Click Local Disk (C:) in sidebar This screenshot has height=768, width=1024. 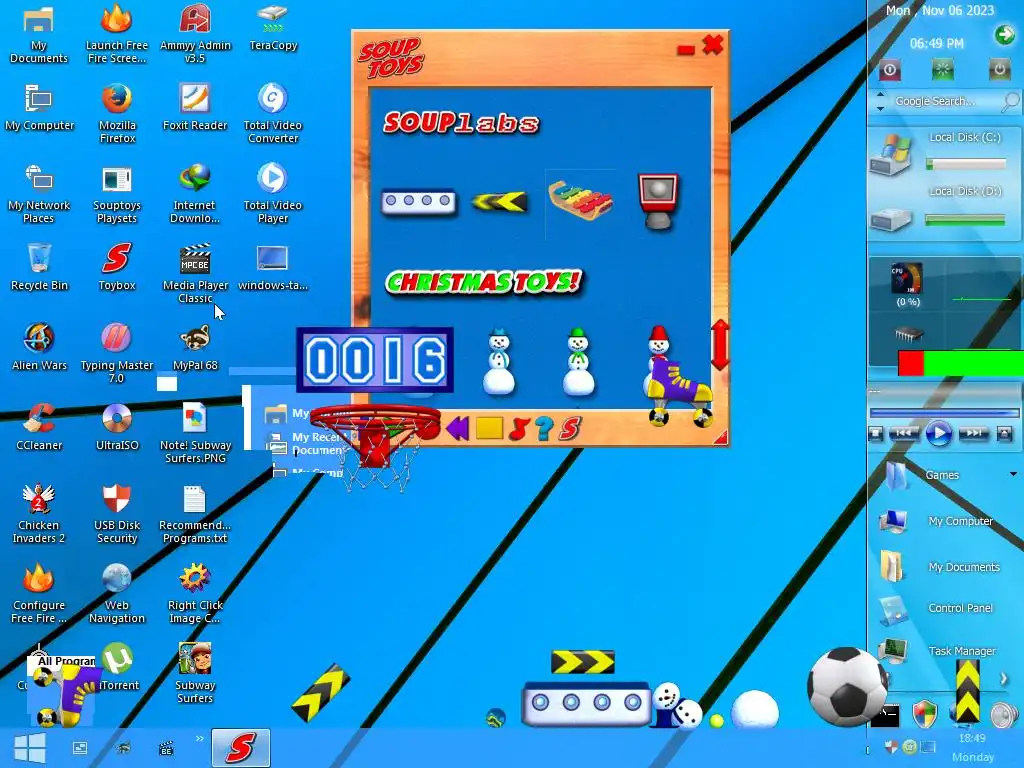943,153
